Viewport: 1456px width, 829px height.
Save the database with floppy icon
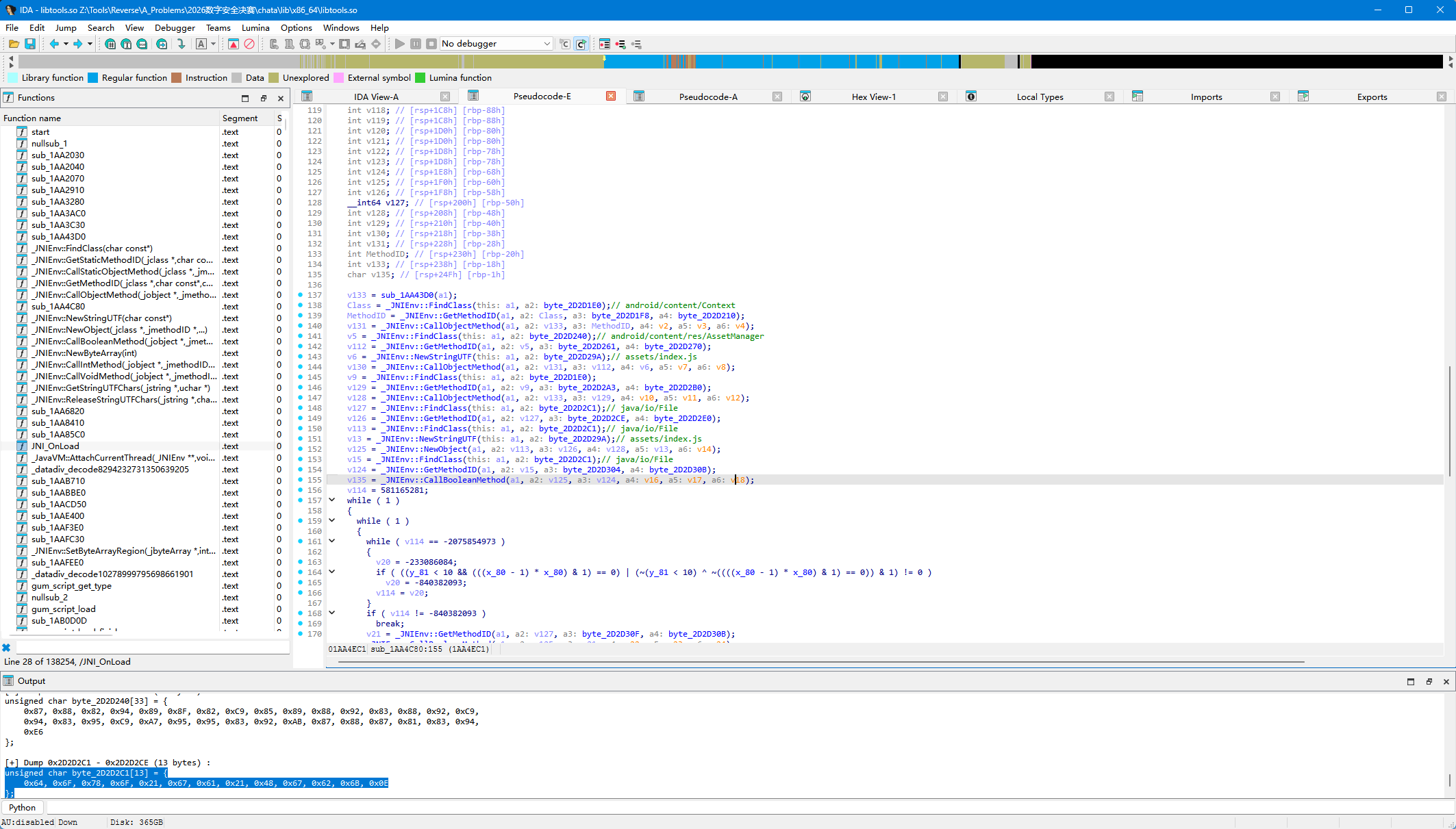pos(30,44)
